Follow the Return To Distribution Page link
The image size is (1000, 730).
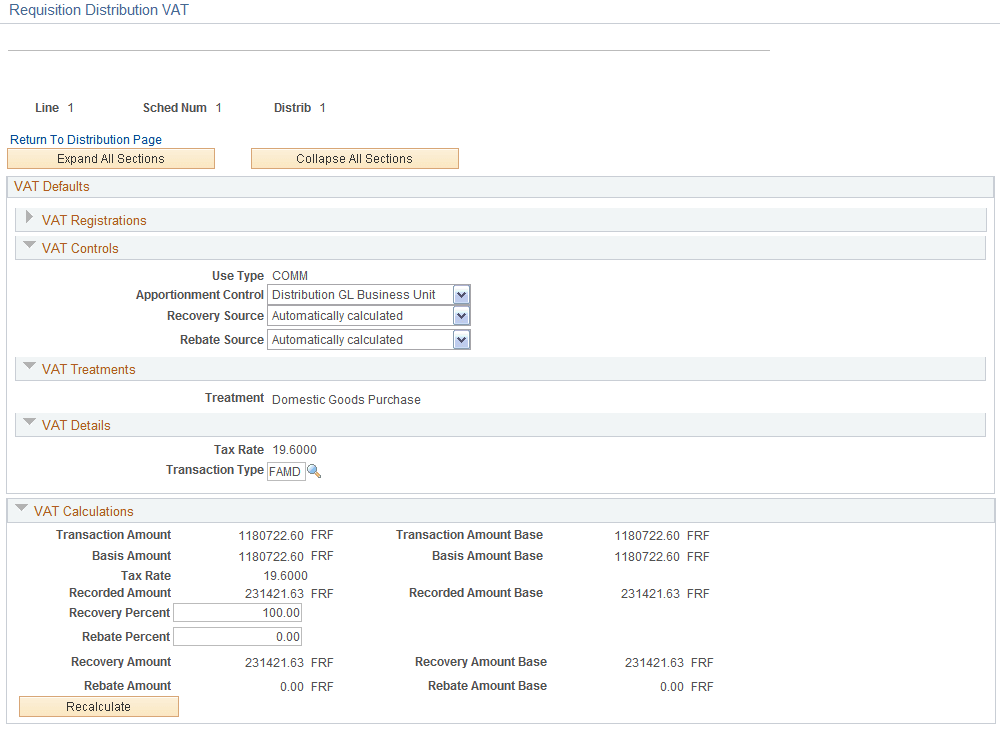click(85, 140)
